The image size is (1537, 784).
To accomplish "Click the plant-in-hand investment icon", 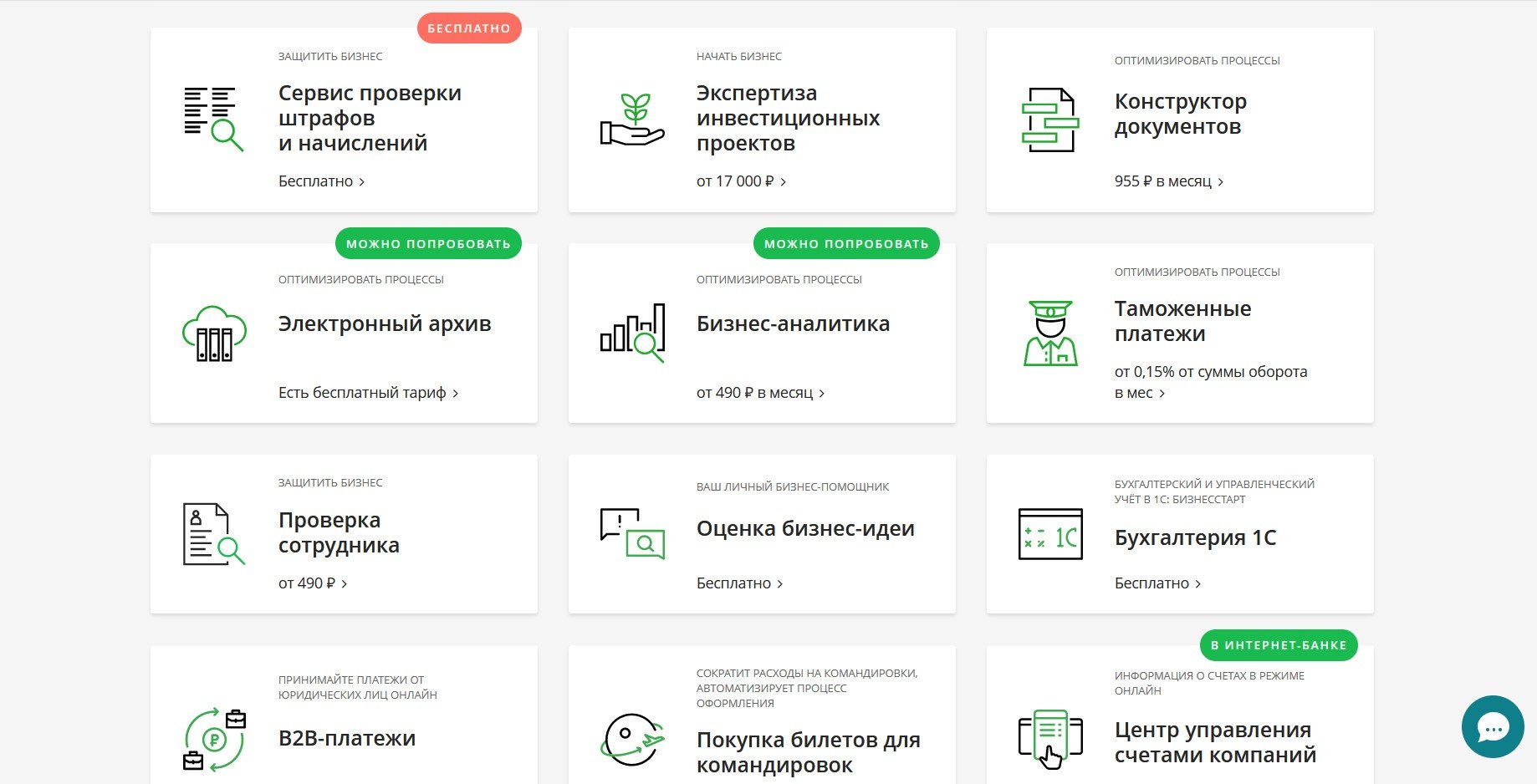I will [x=632, y=120].
